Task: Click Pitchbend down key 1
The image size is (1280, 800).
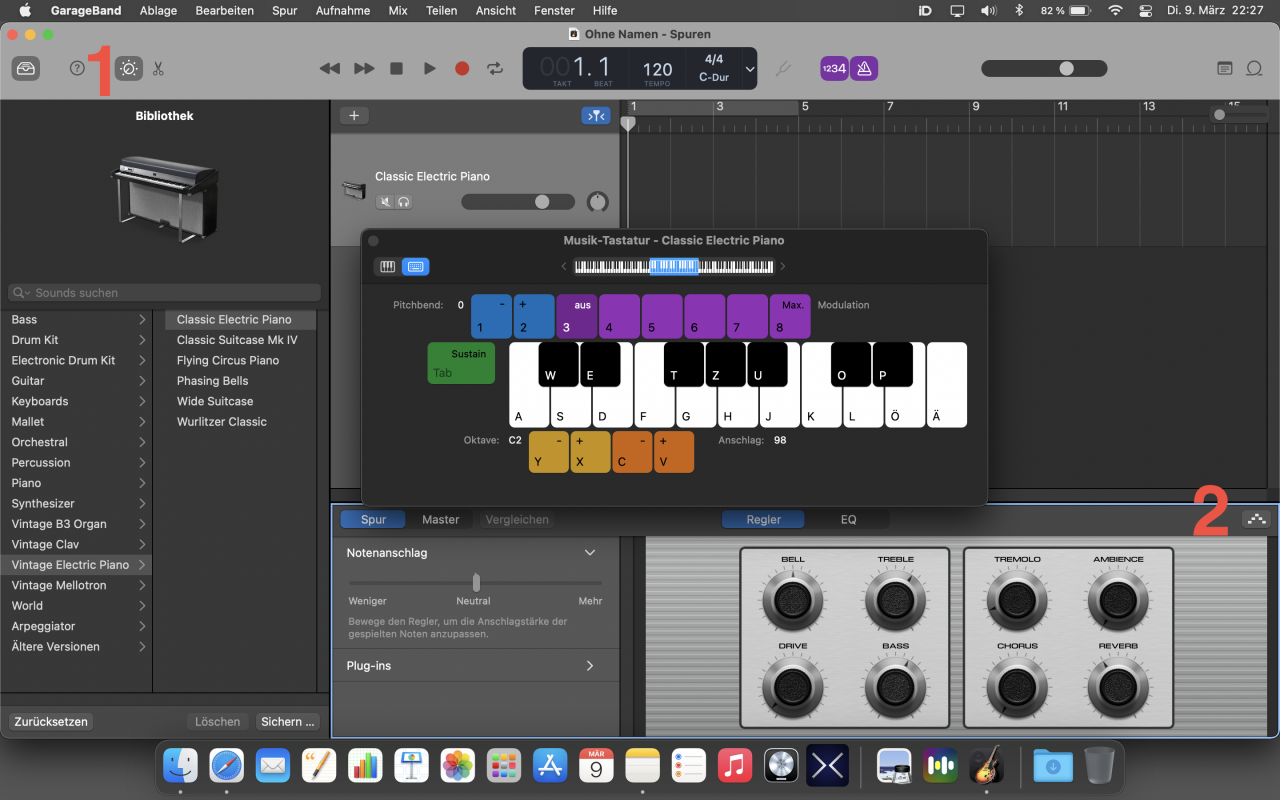Action: click(491, 316)
